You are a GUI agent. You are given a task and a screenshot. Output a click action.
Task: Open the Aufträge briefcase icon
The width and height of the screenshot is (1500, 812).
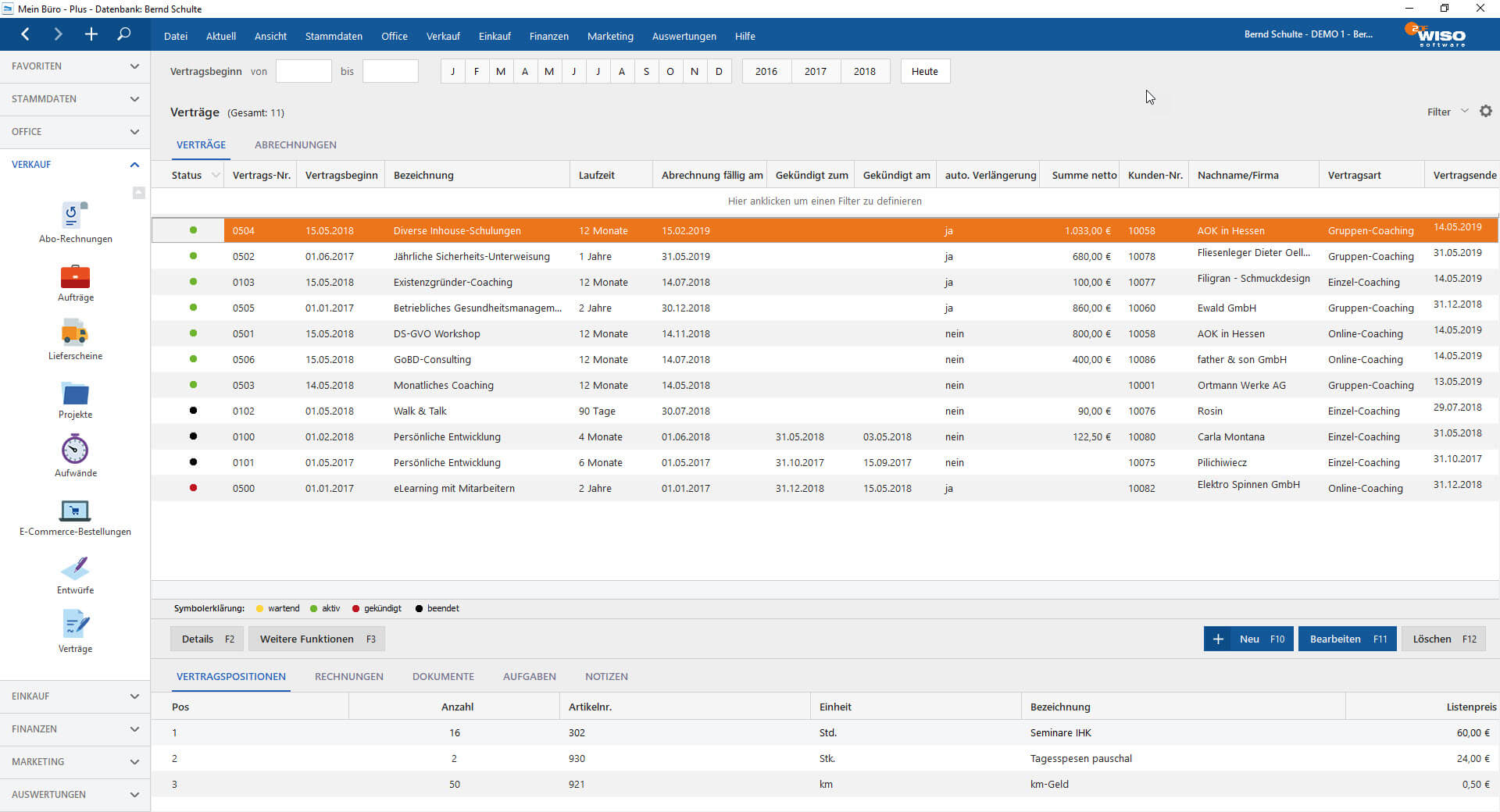[75, 276]
